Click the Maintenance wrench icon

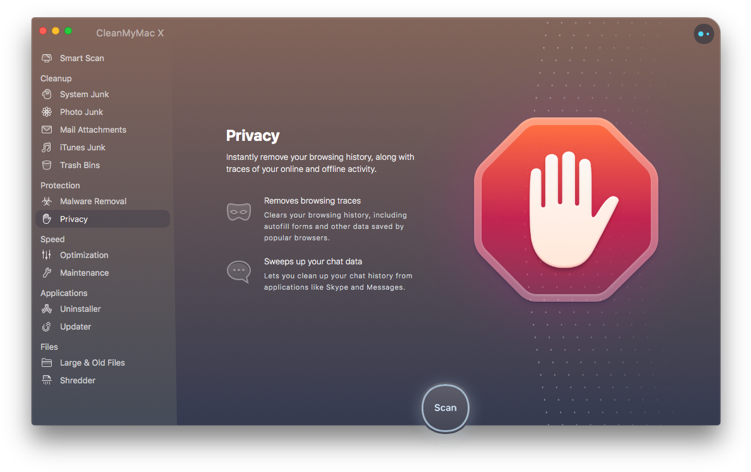pyautogui.click(x=46, y=273)
